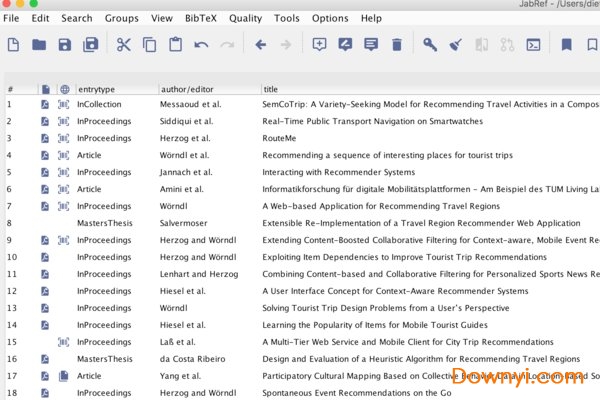600x400 pixels.
Task: Undo the last action
Action: (x=201, y=45)
